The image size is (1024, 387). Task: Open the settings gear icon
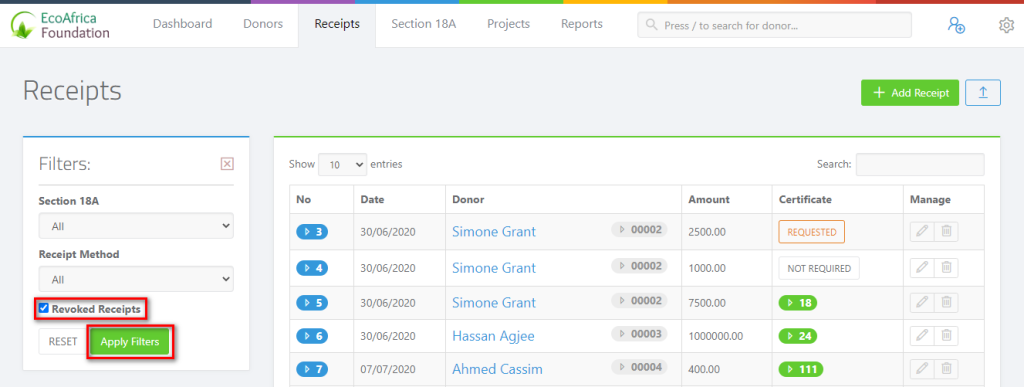point(1006,25)
